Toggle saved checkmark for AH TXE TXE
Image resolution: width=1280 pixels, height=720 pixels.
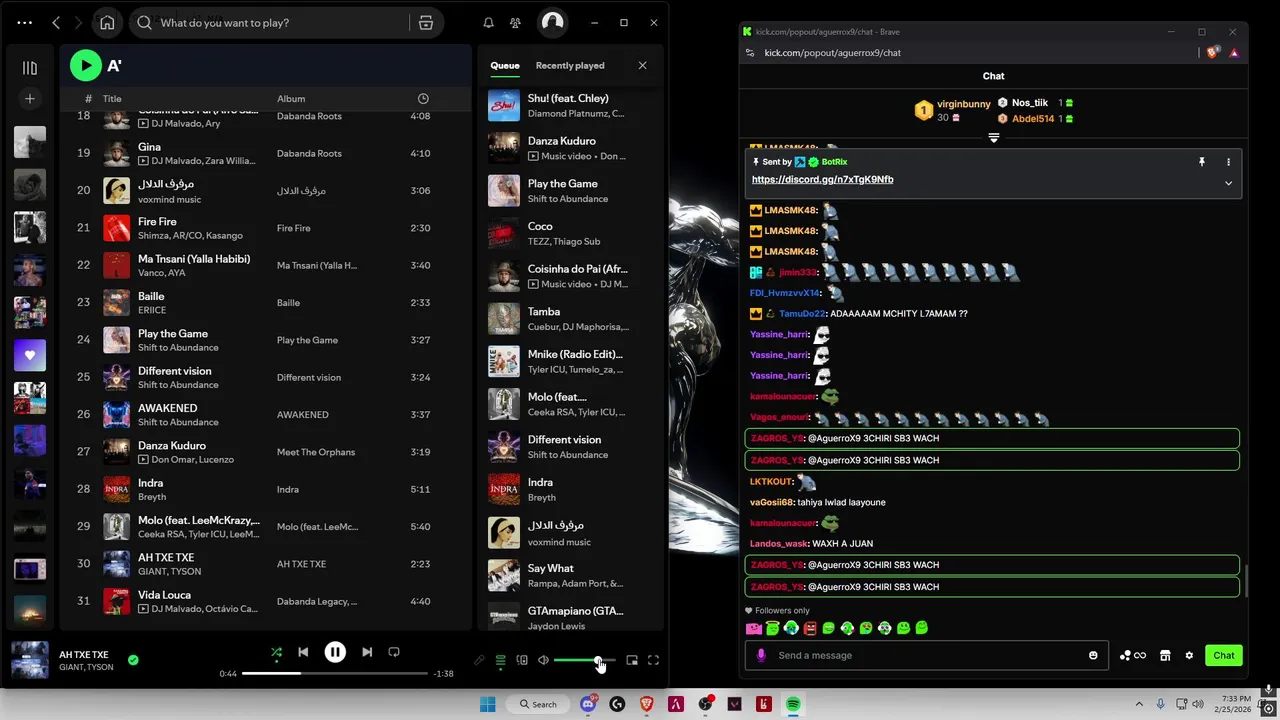click(x=133, y=660)
